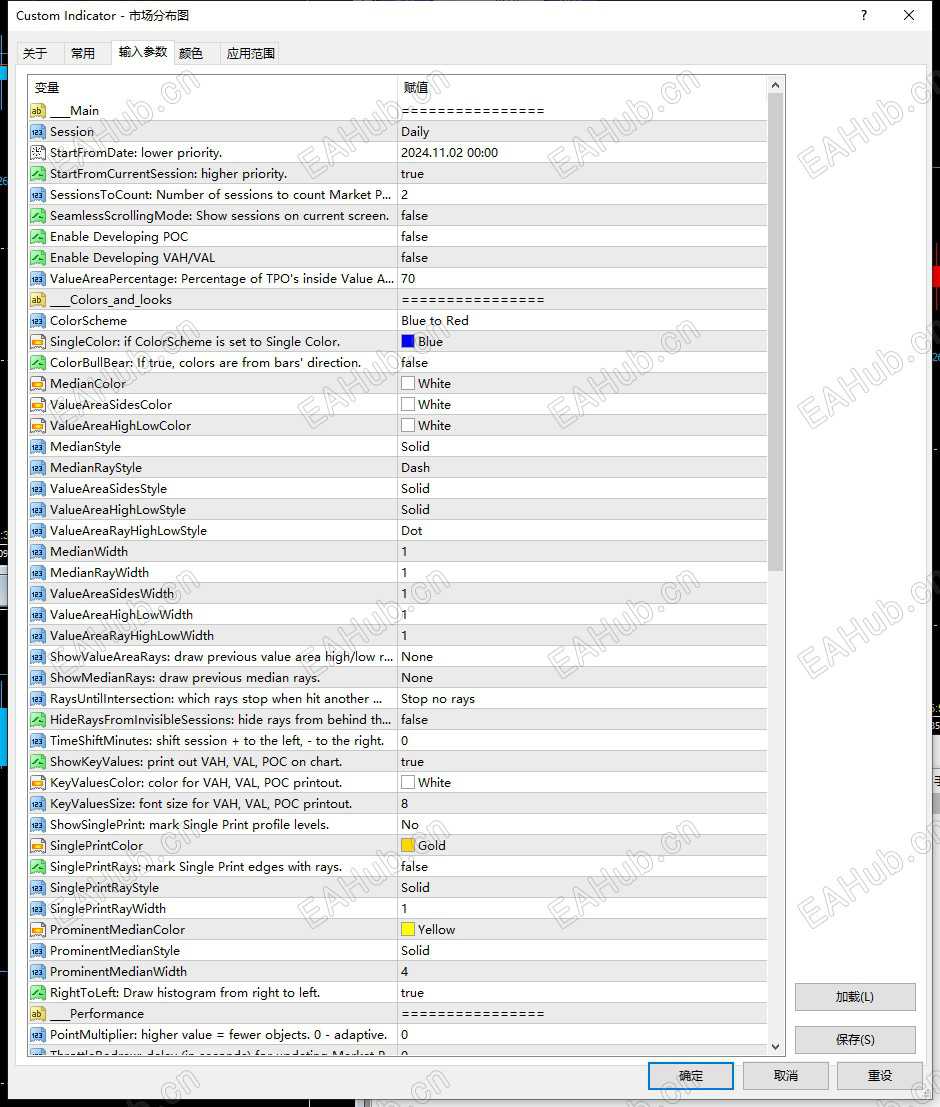Image resolution: width=940 pixels, height=1107 pixels.
Task: Click the green boolean icon for StartFromCurrentSession
Action: click(x=38, y=173)
